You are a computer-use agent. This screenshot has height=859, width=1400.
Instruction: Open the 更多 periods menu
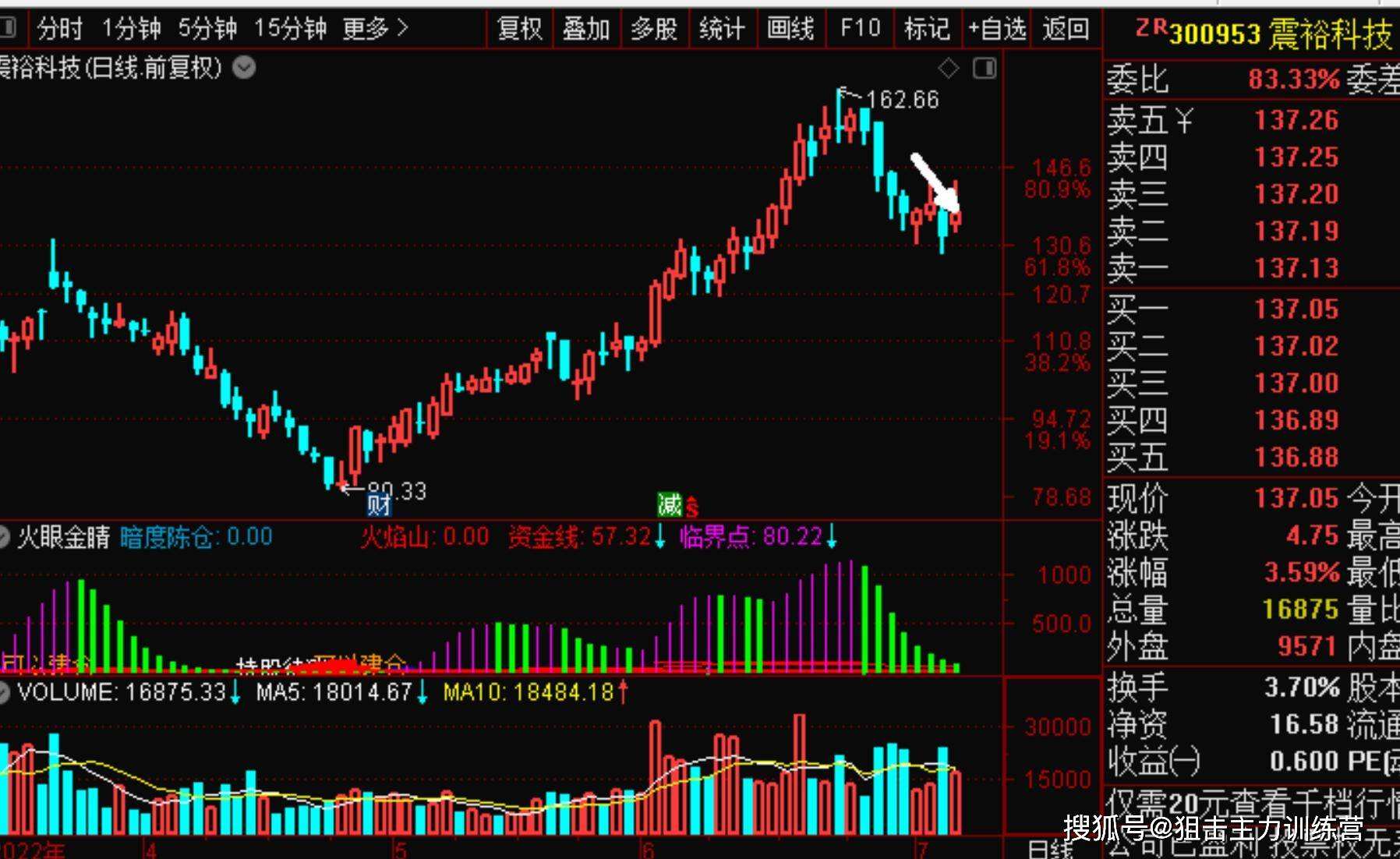pyautogui.click(x=376, y=30)
